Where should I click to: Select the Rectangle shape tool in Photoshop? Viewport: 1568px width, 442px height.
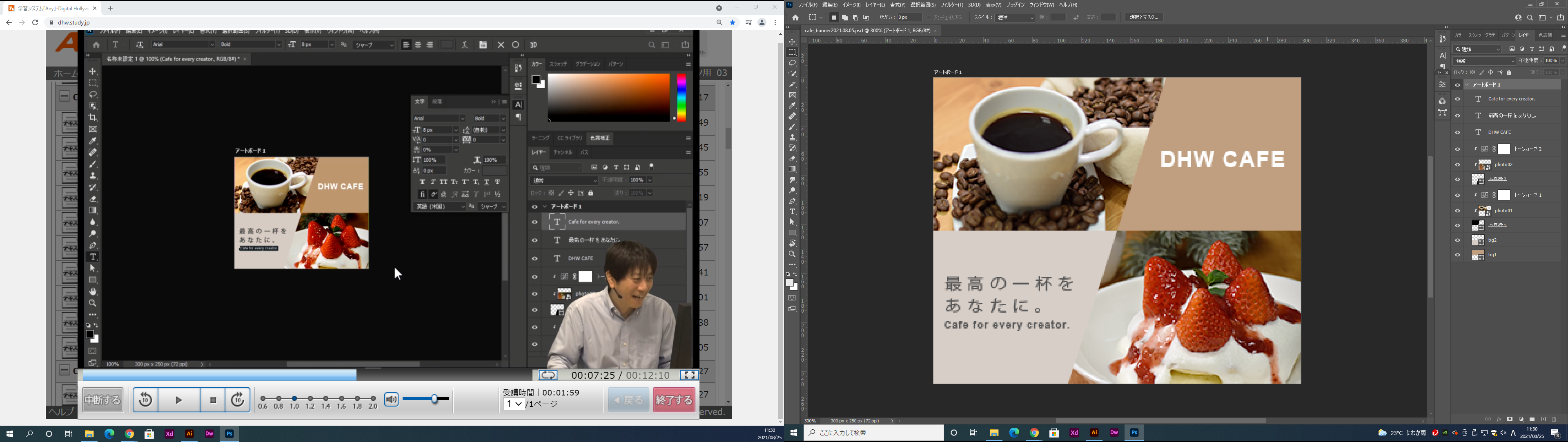pos(793,233)
